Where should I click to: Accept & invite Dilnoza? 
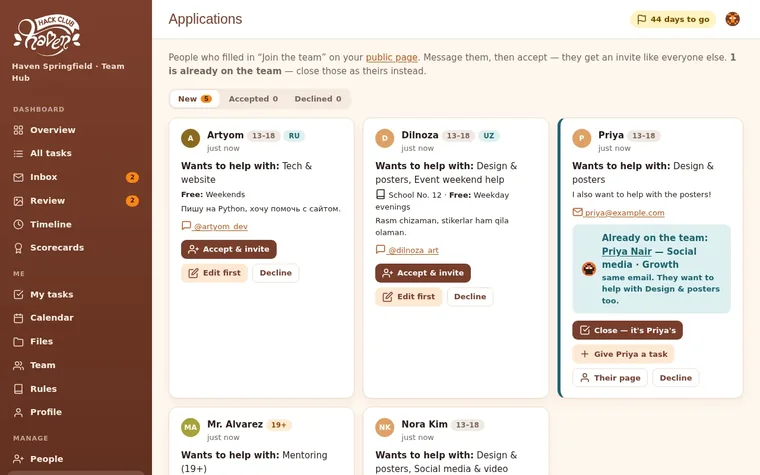[423, 273]
